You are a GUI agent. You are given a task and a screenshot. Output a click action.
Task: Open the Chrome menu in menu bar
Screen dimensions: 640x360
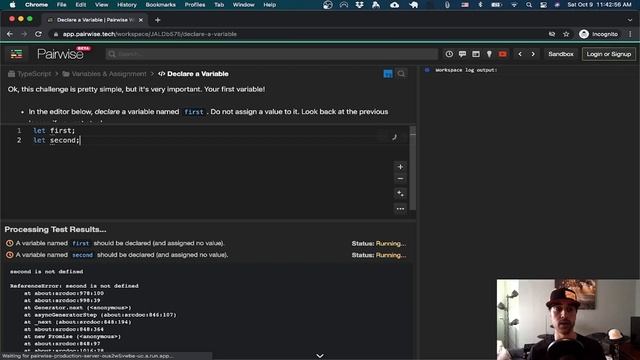click(x=36, y=4)
